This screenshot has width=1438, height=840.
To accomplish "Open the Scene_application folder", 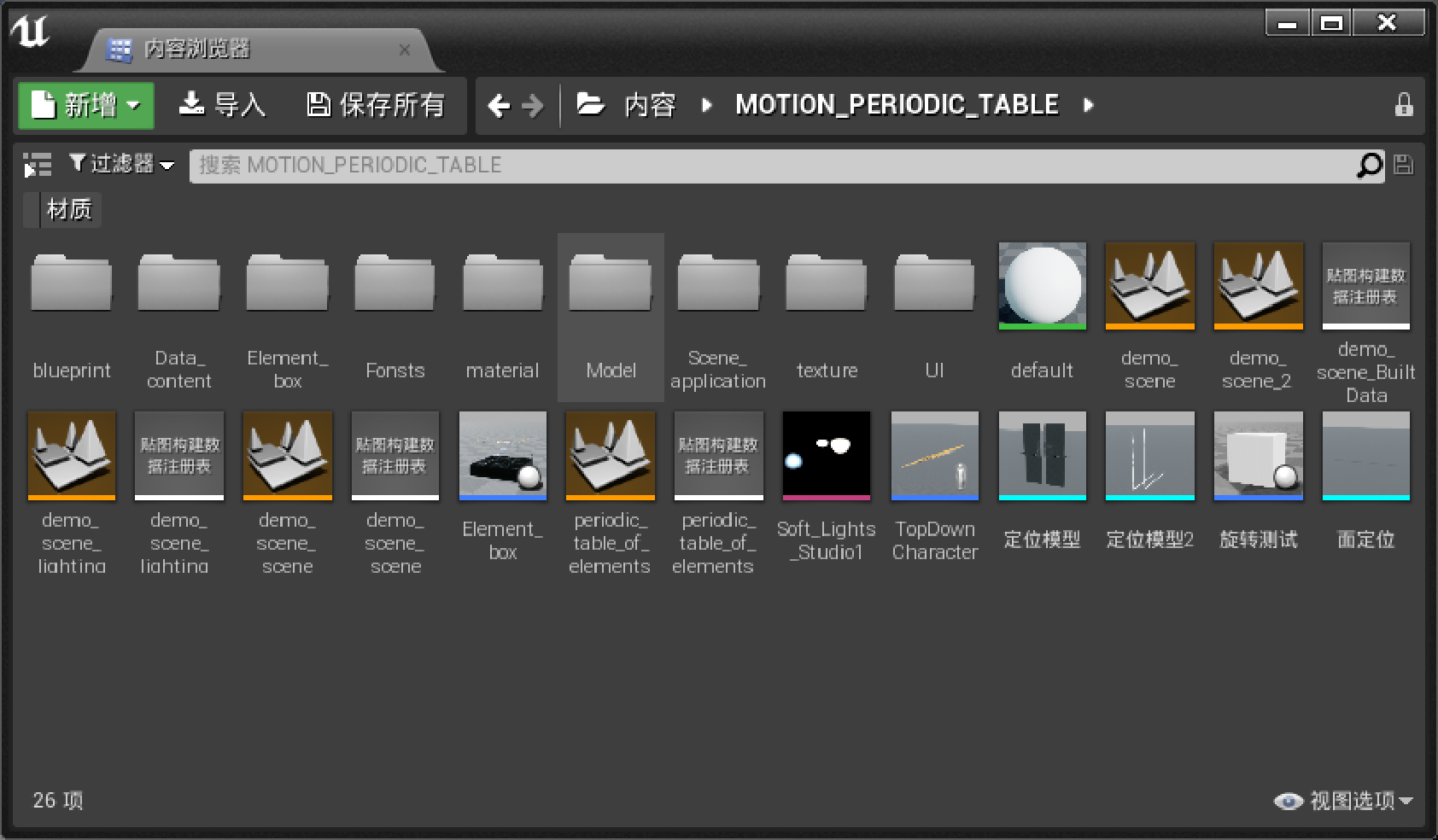I will coord(718,318).
